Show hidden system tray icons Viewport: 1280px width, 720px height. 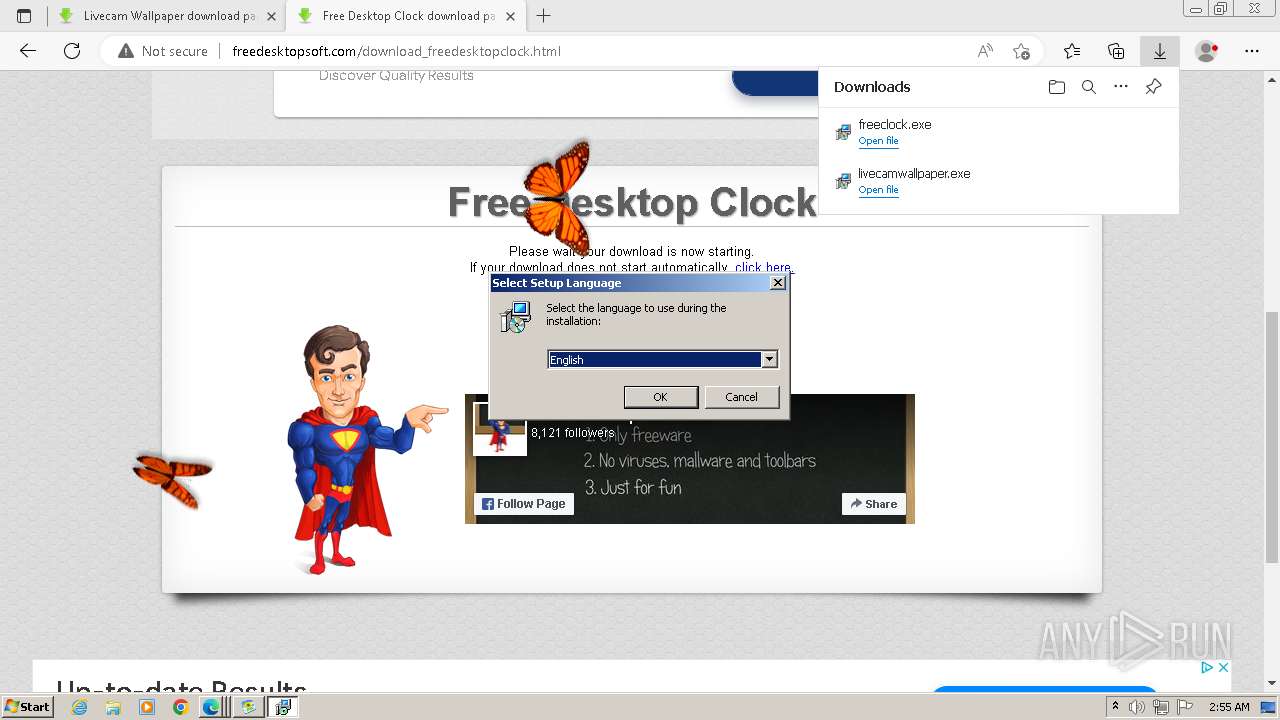tap(1115, 707)
